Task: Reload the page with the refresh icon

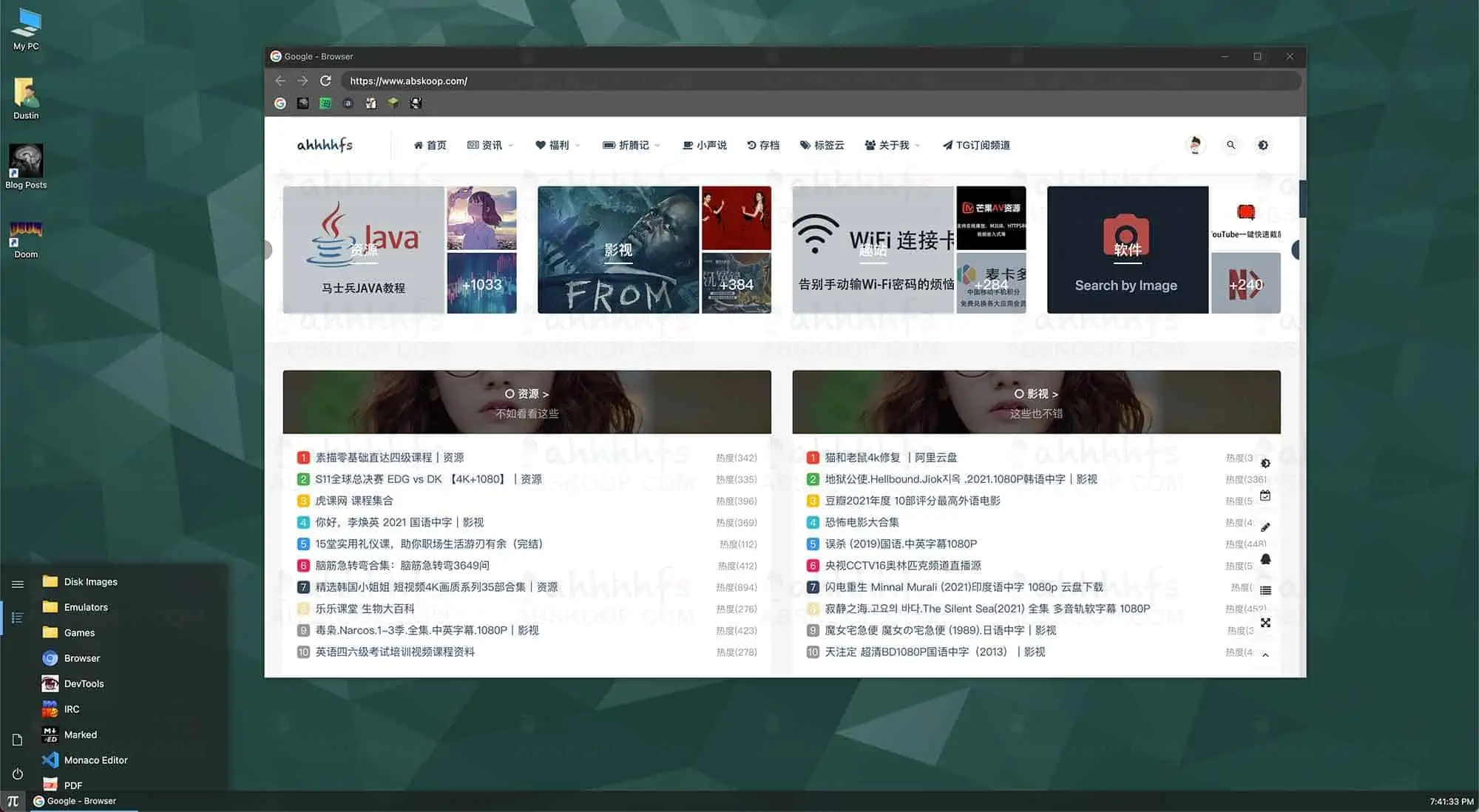Action: point(326,81)
